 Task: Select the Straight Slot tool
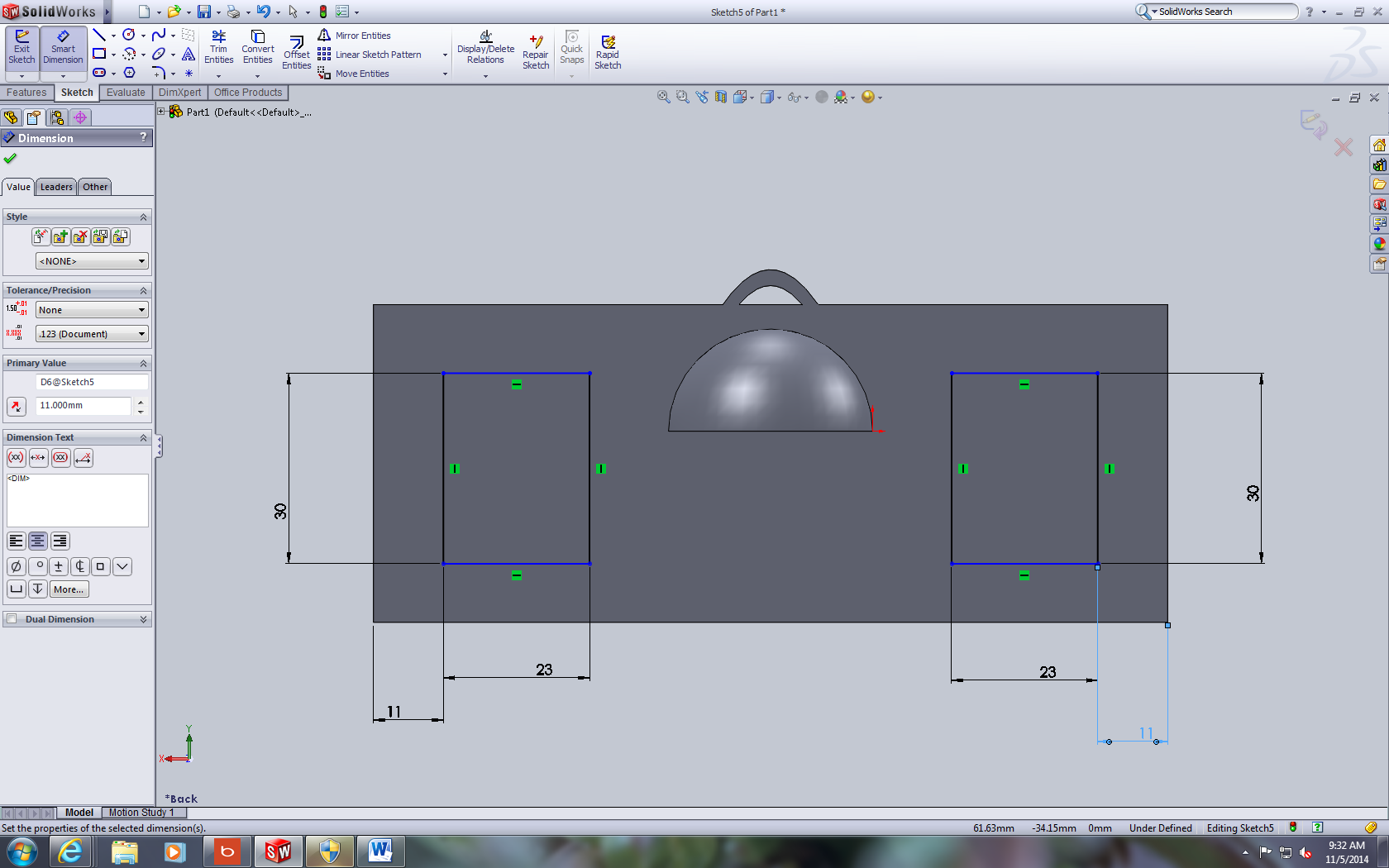(99, 73)
